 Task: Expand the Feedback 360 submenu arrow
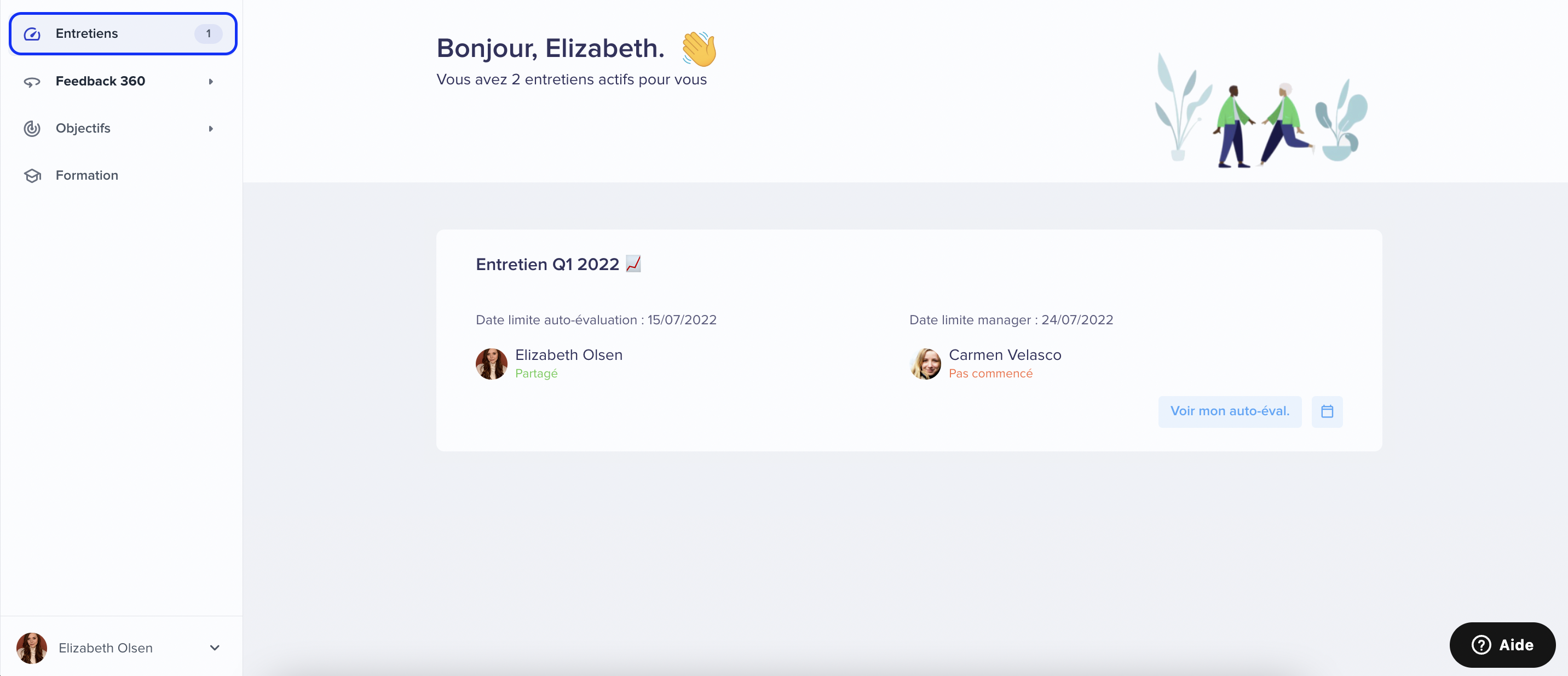(x=211, y=82)
